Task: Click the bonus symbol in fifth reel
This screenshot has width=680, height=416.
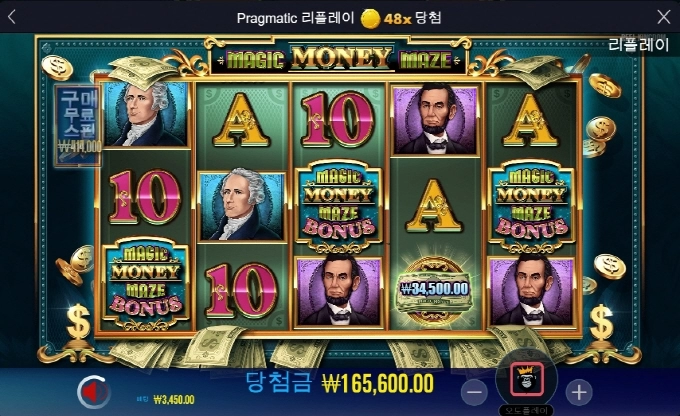Action: pos(531,206)
